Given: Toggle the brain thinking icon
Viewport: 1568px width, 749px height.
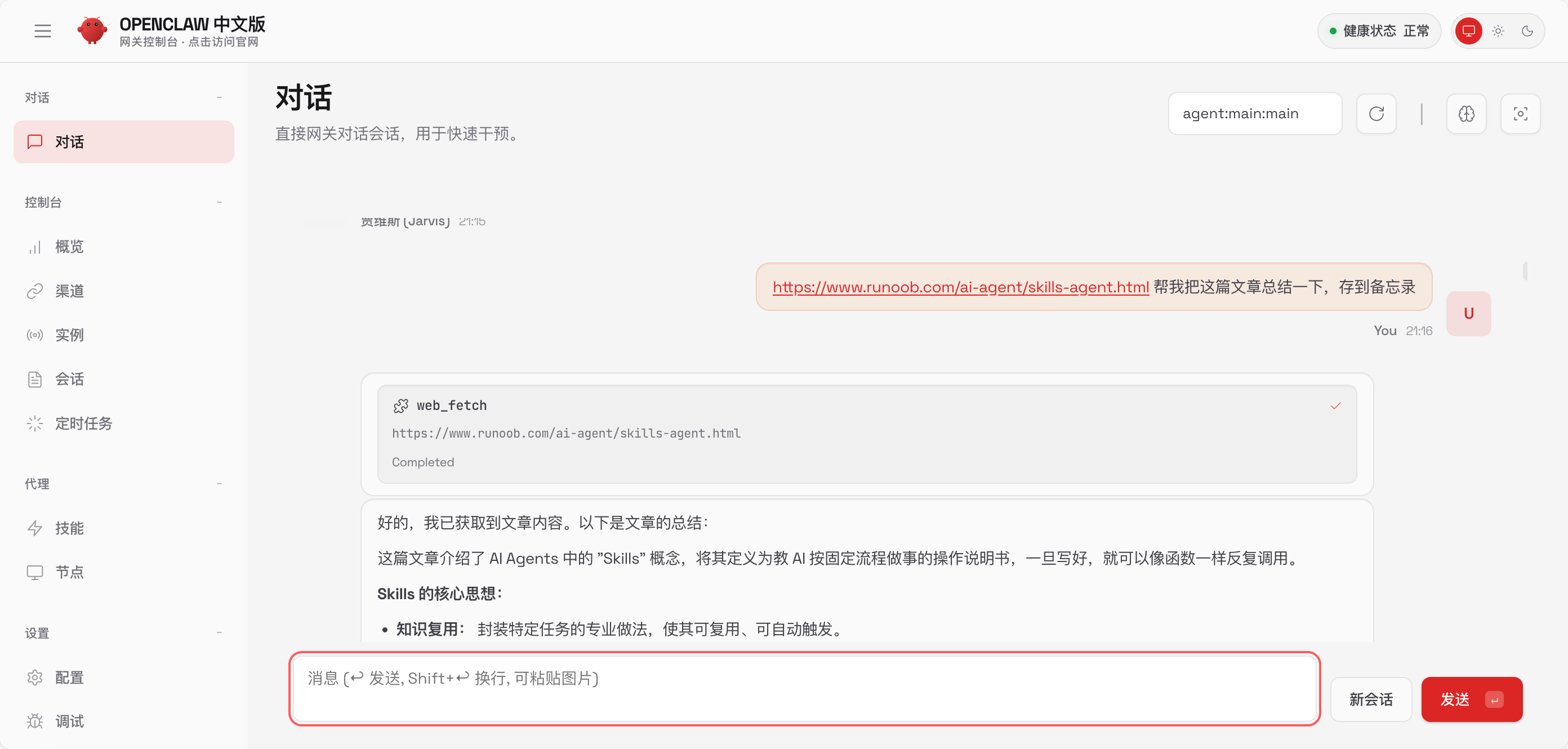Looking at the screenshot, I should (1465, 114).
